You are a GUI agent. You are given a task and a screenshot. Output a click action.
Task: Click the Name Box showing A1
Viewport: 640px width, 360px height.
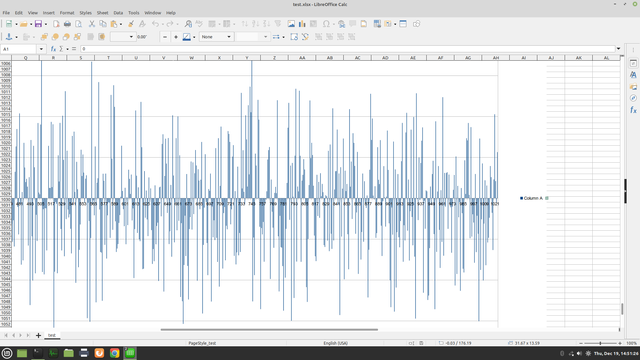pos(19,49)
